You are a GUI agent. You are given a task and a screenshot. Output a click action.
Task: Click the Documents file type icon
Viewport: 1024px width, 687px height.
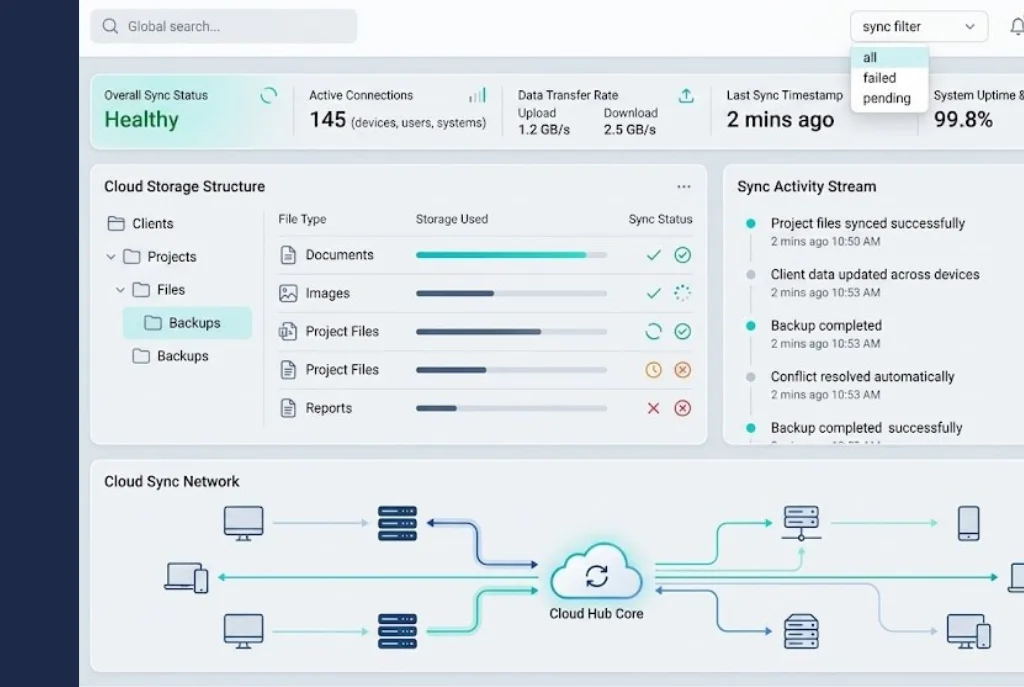point(288,255)
